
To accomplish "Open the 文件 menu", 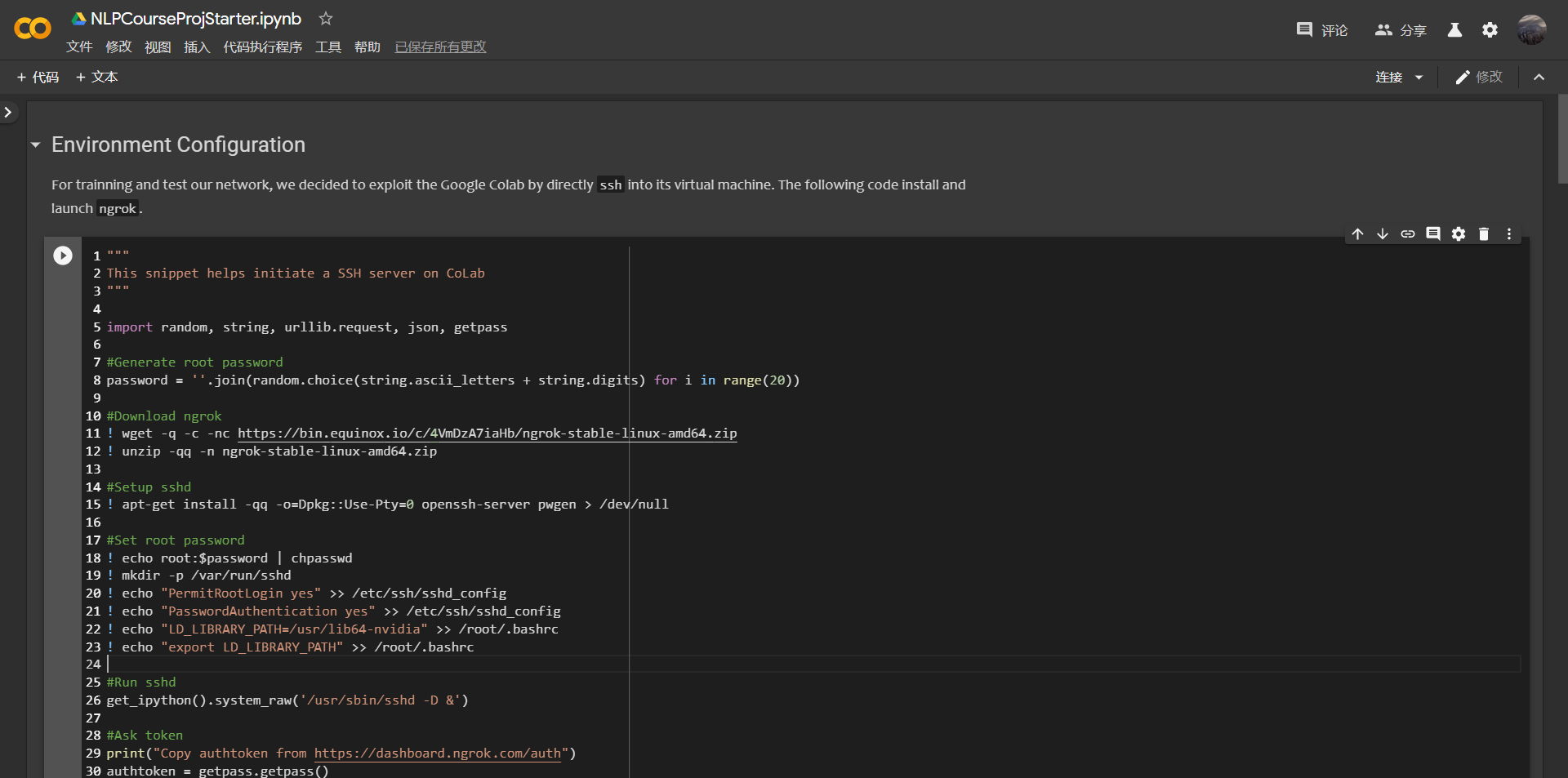I will click(x=78, y=47).
